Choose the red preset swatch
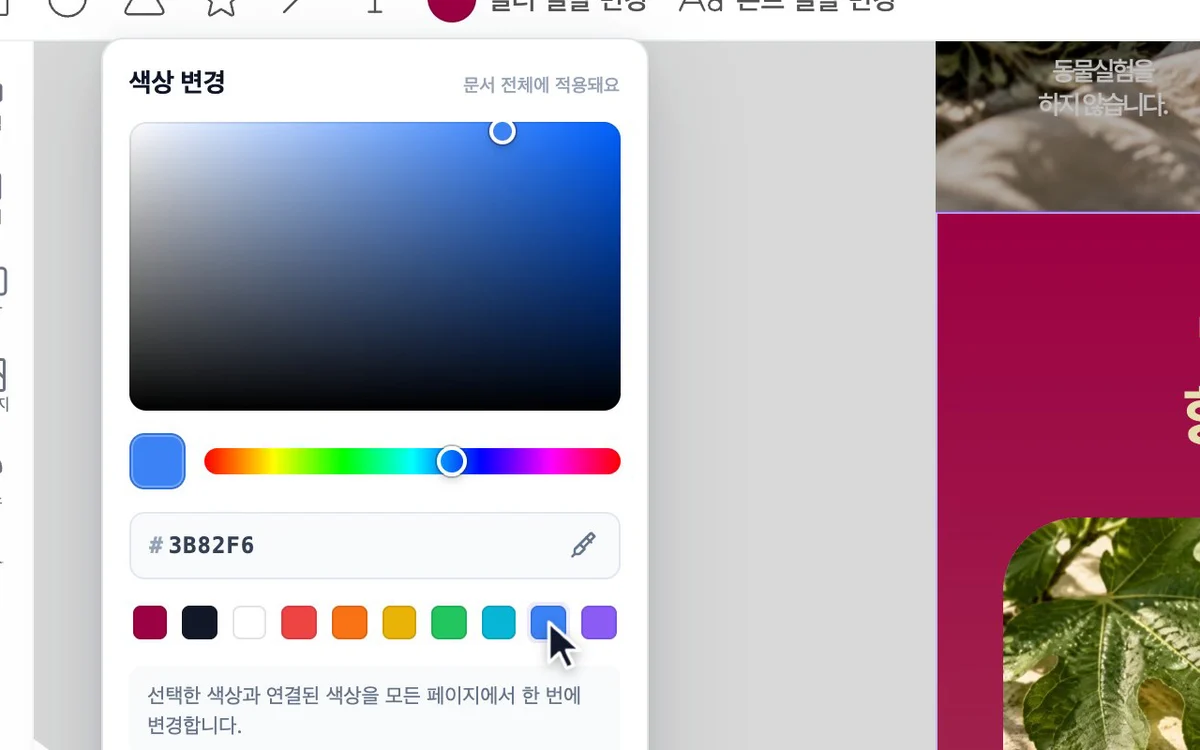1200x750 pixels. pyautogui.click(x=299, y=622)
